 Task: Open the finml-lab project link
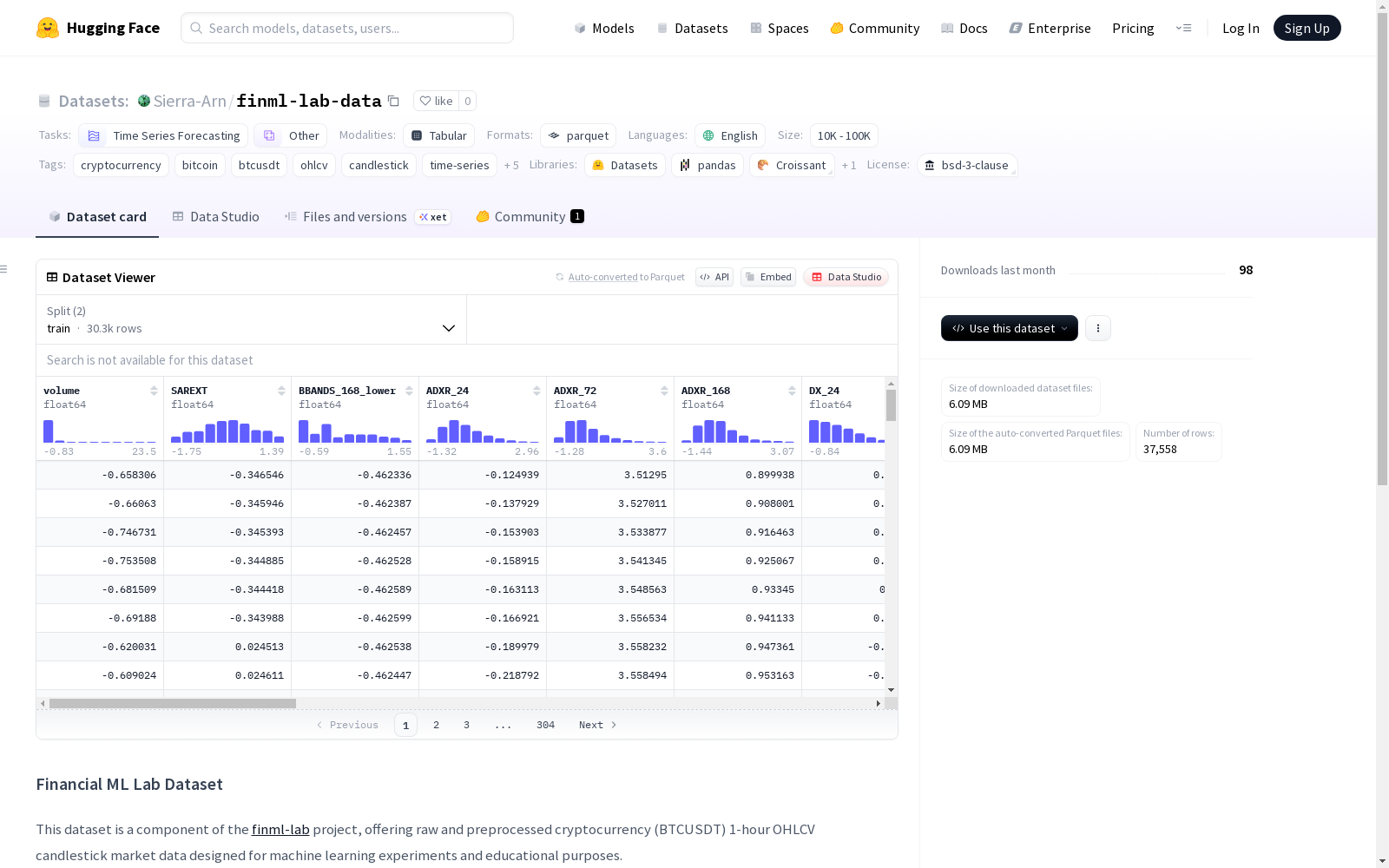[x=280, y=829]
